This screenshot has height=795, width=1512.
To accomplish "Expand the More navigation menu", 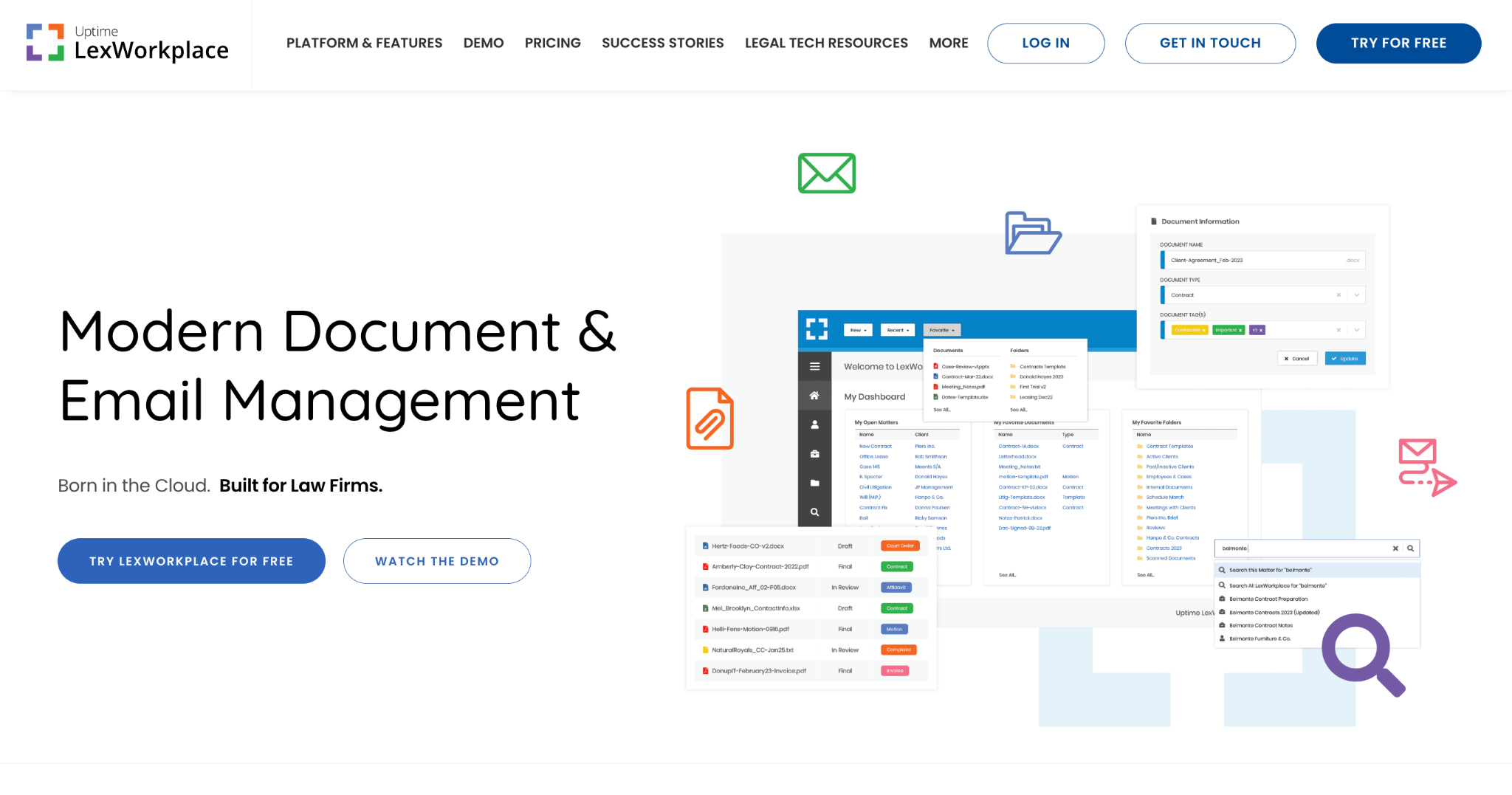I will (x=948, y=43).
